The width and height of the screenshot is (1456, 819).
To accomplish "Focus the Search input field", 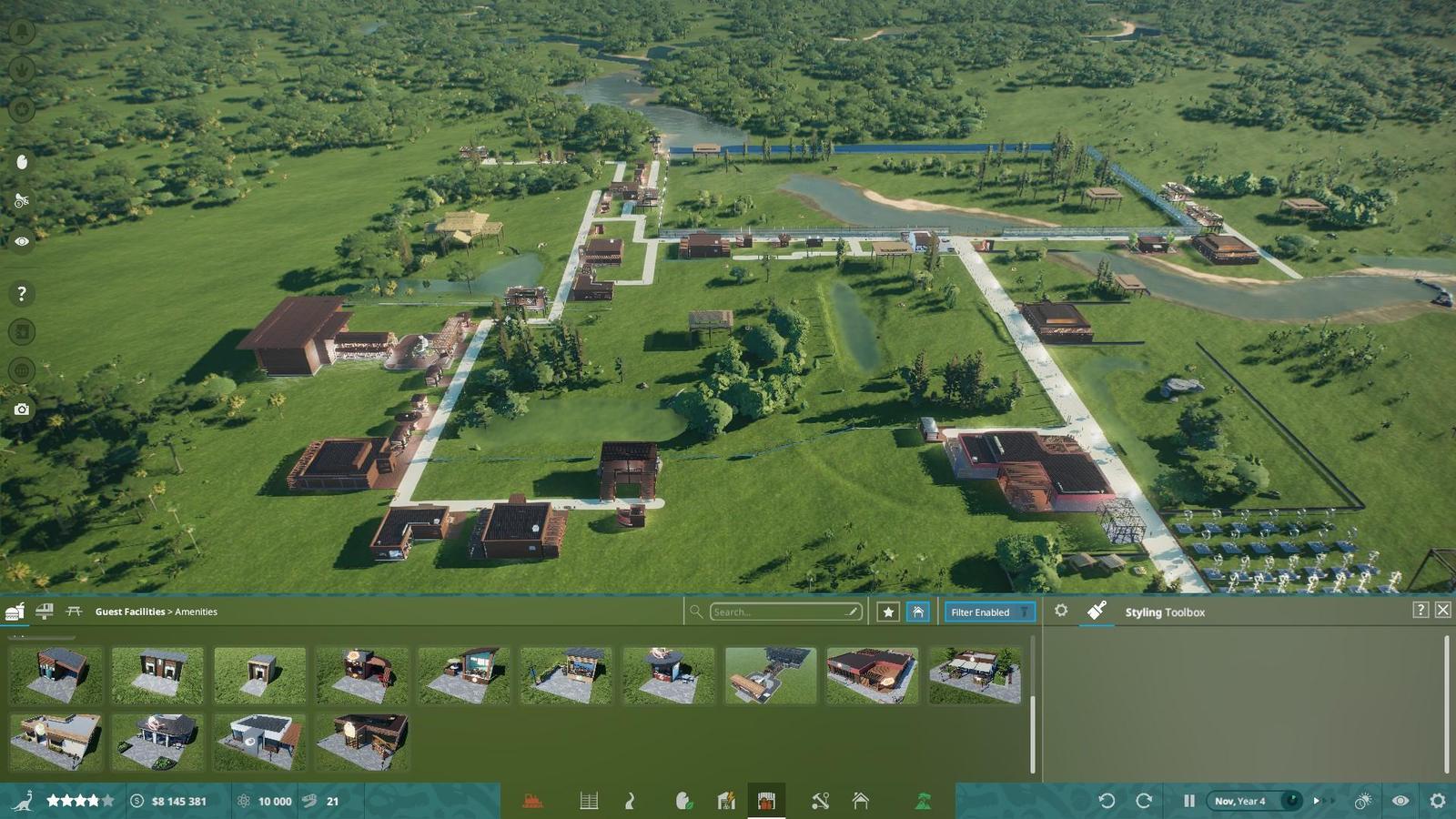I will coord(784,612).
